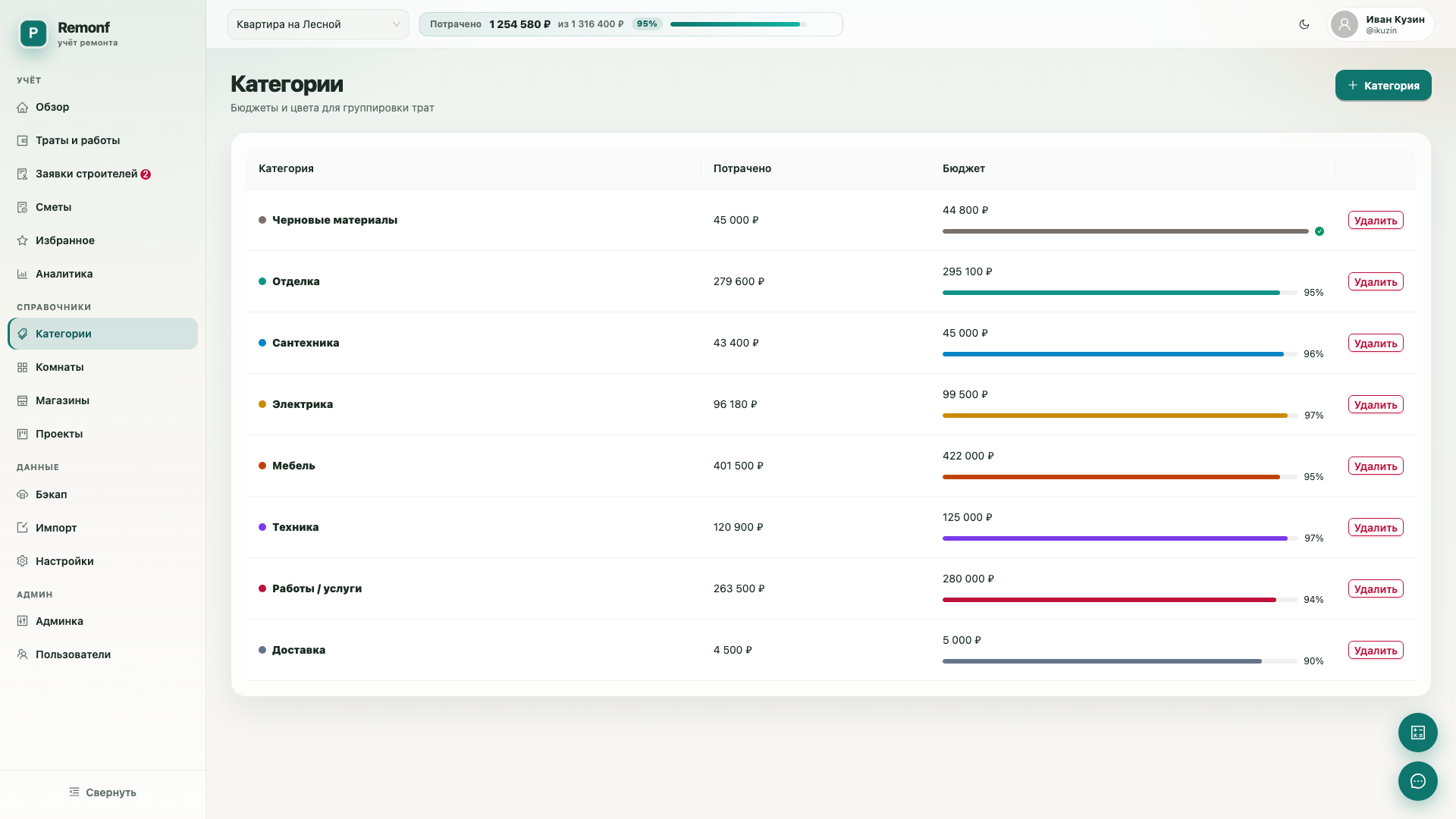Open the chat floating button
The image size is (1456, 819).
coord(1418,781)
